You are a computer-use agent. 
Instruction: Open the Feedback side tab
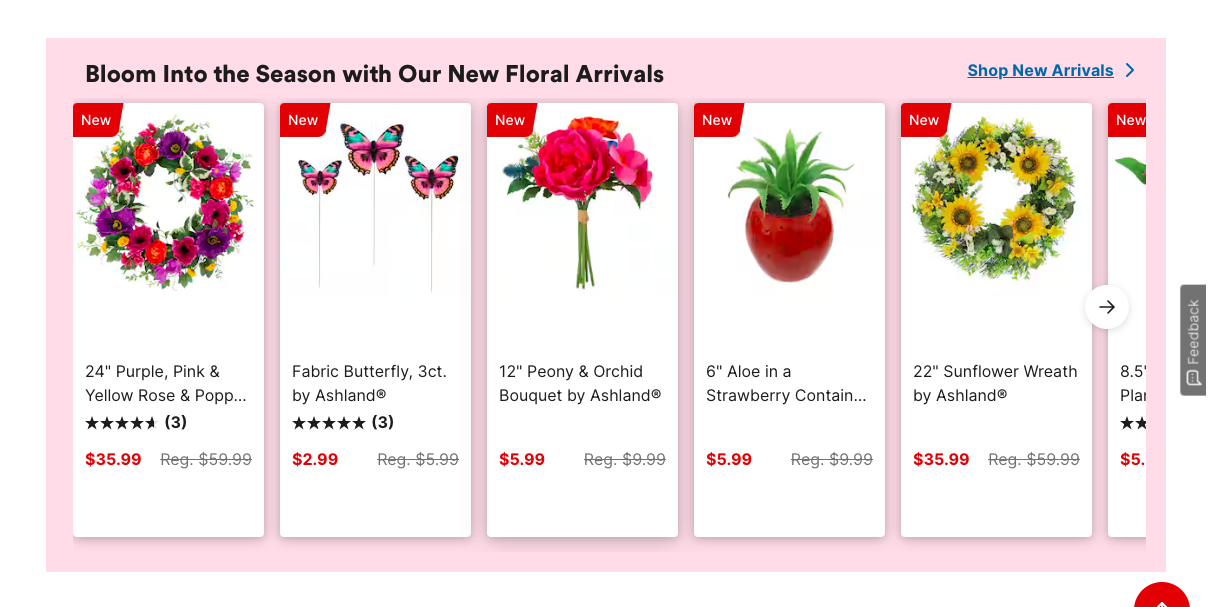click(1193, 340)
